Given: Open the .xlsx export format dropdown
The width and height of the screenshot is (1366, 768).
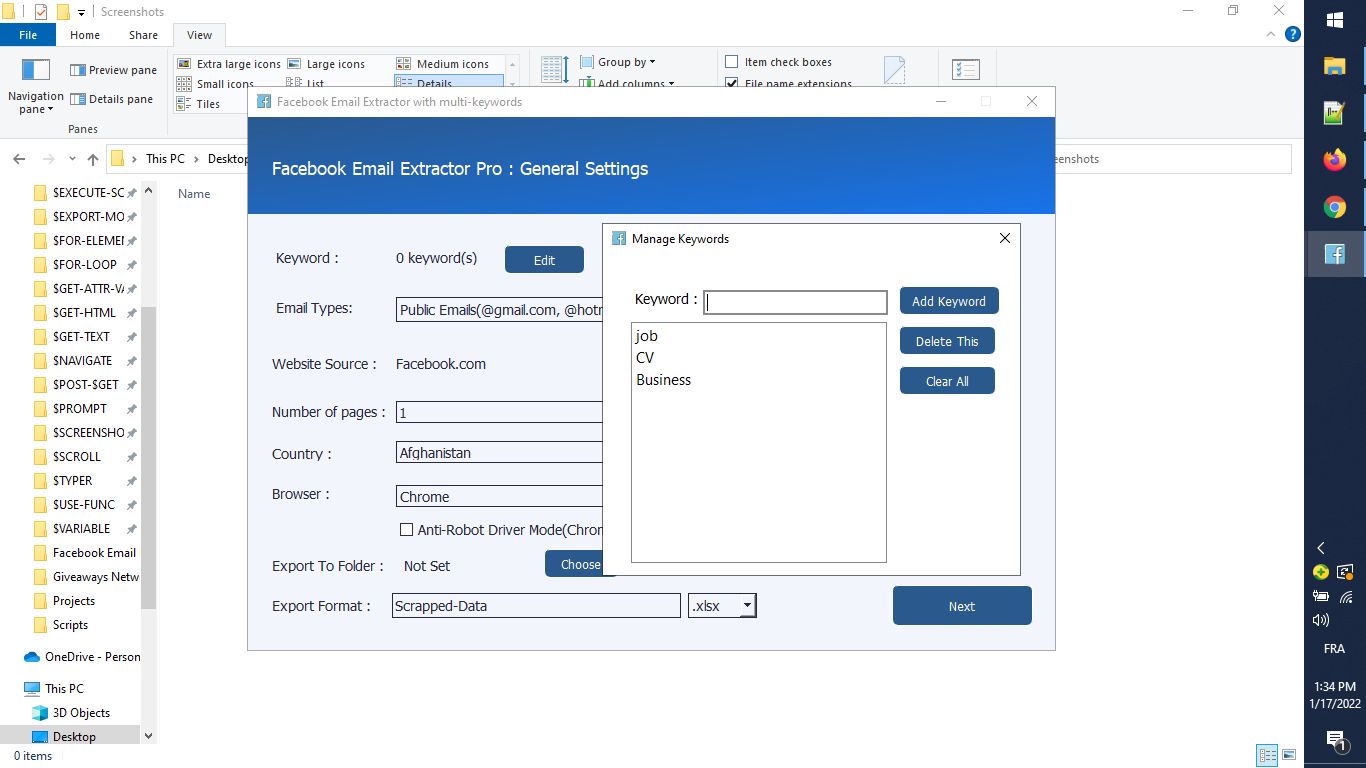Looking at the screenshot, I should pyautogui.click(x=747, y=606).
